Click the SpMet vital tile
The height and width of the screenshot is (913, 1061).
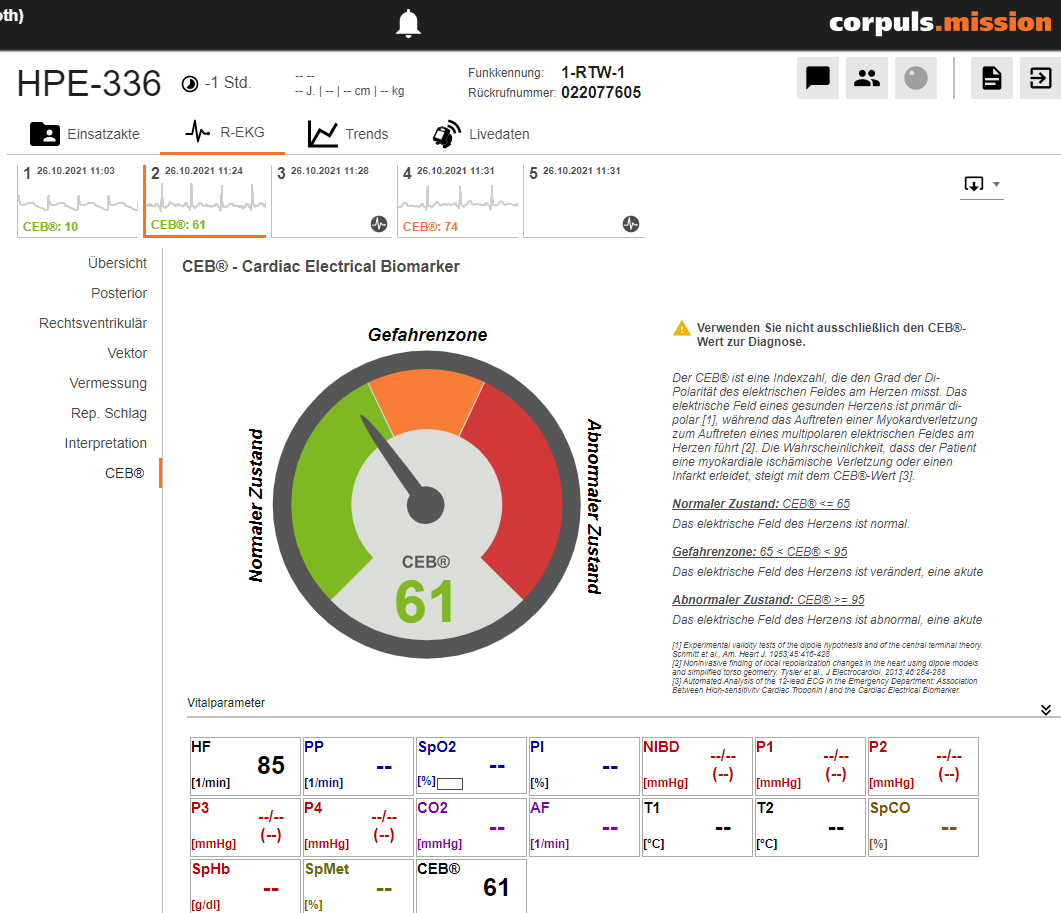click(x=358, y=887)
